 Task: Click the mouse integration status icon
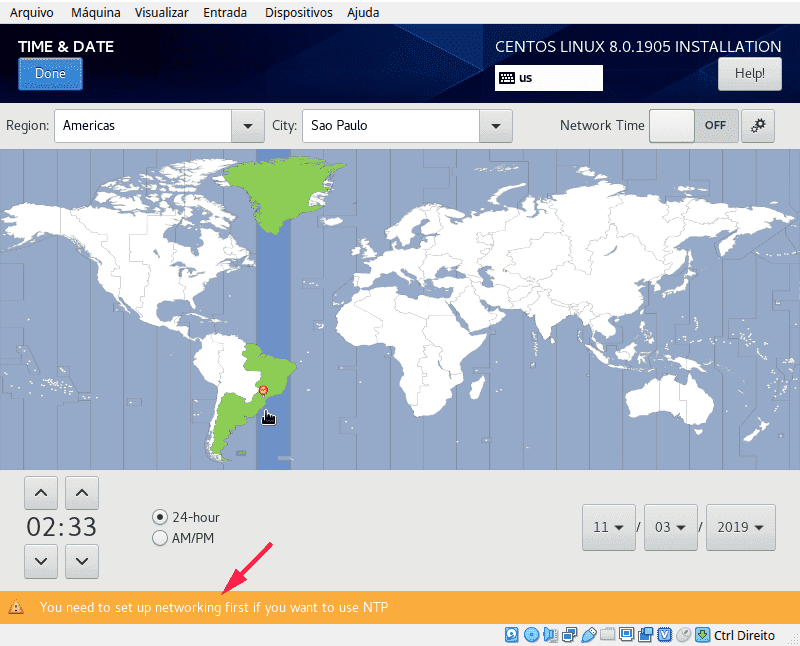683,635
